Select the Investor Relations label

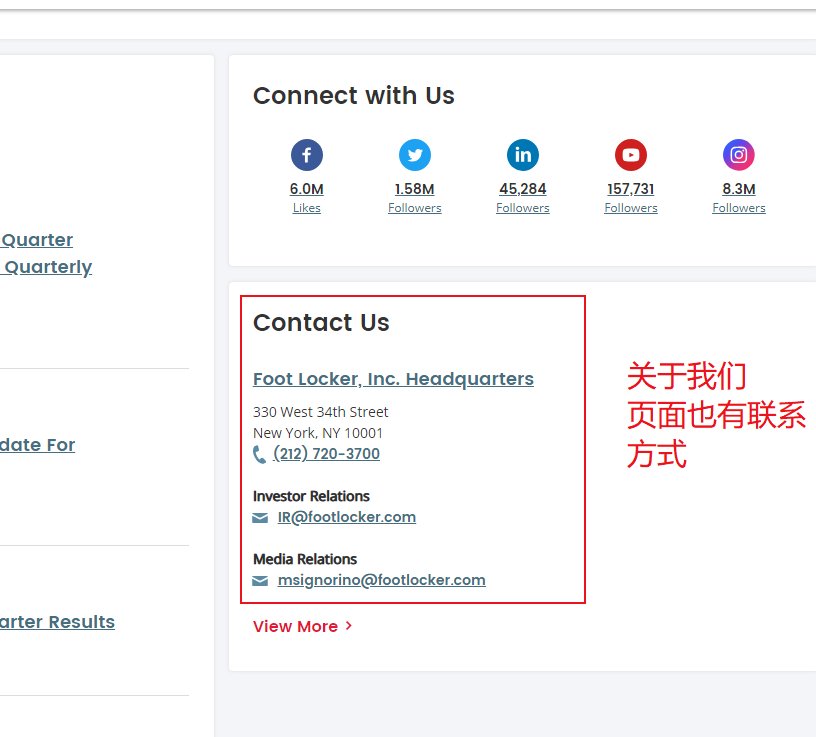click(x=311, y=497)
